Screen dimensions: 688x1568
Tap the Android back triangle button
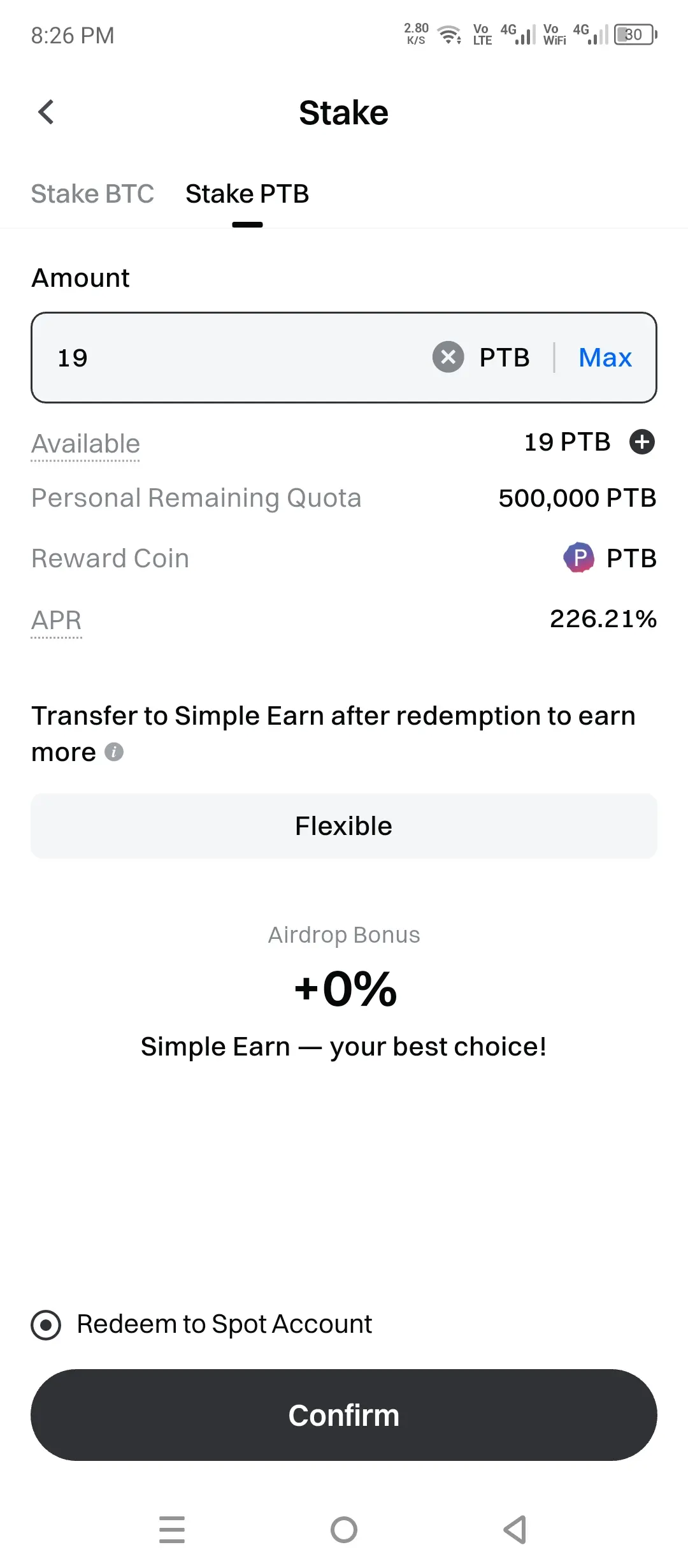pos(515,1530)
